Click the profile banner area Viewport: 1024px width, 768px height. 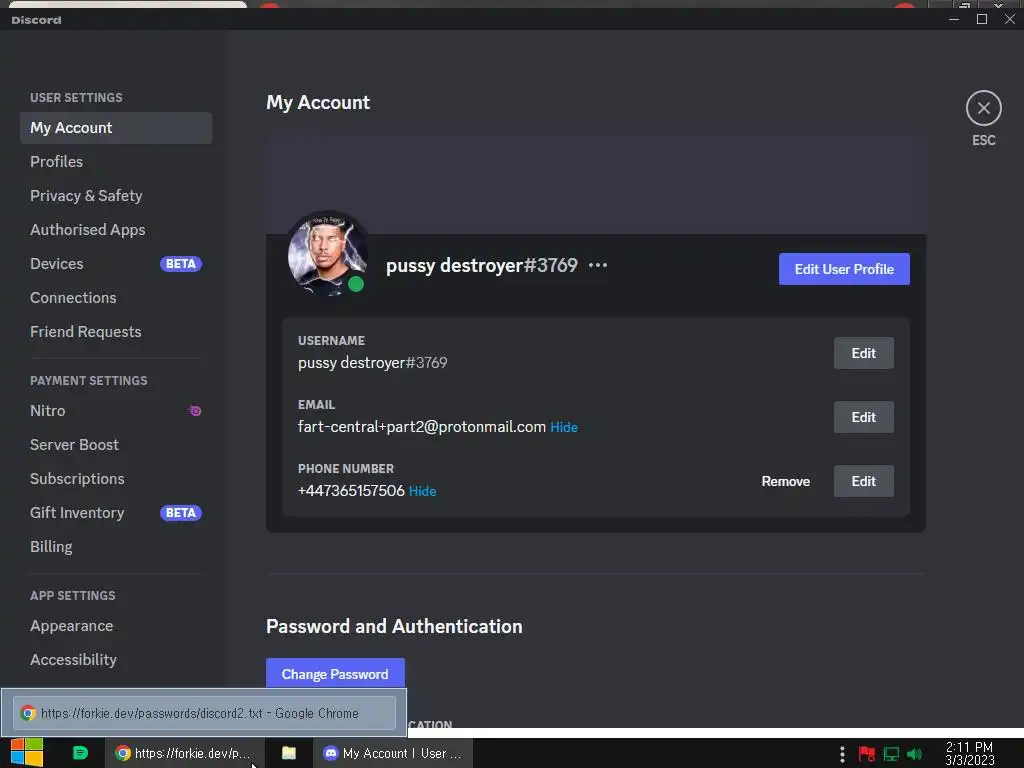click(x=596, y=185)
